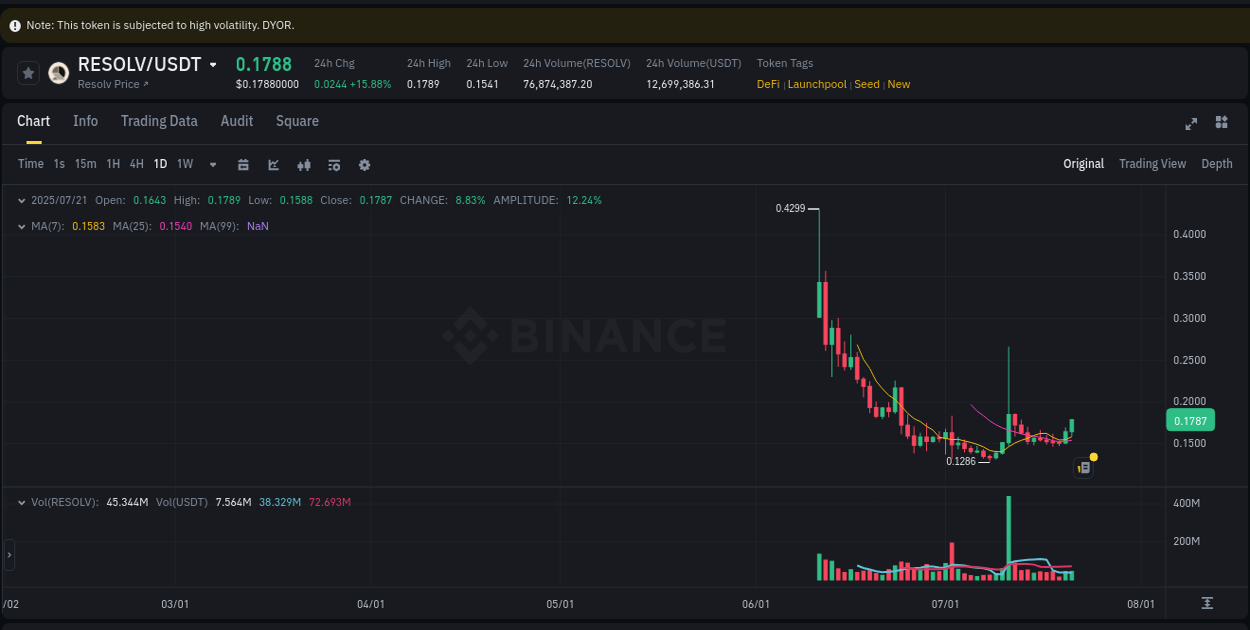
Task: Collapse the MA(7) indicator row
Action: [22, 226]
